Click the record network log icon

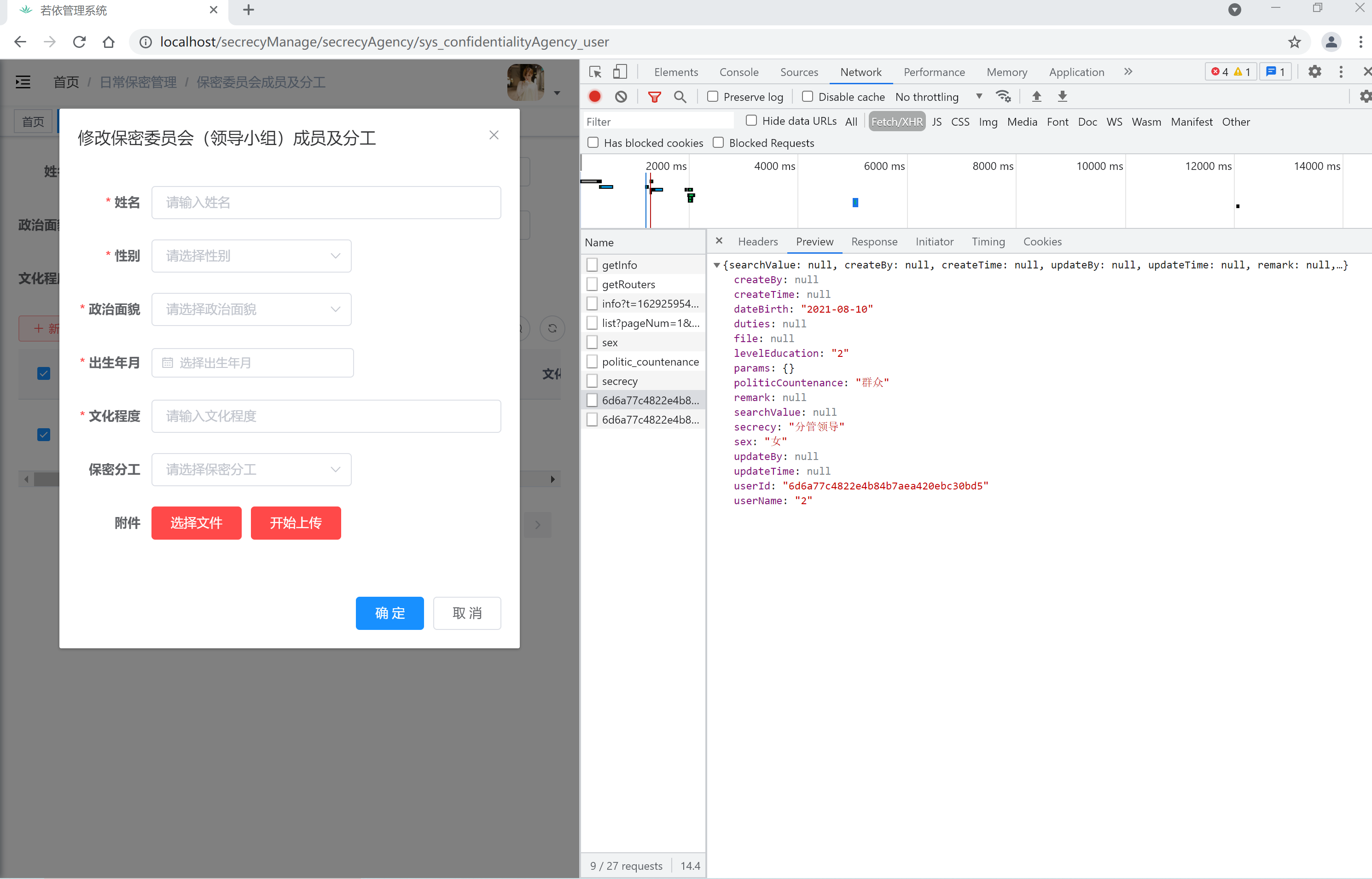pyautogui.click(x=595, y=96)
